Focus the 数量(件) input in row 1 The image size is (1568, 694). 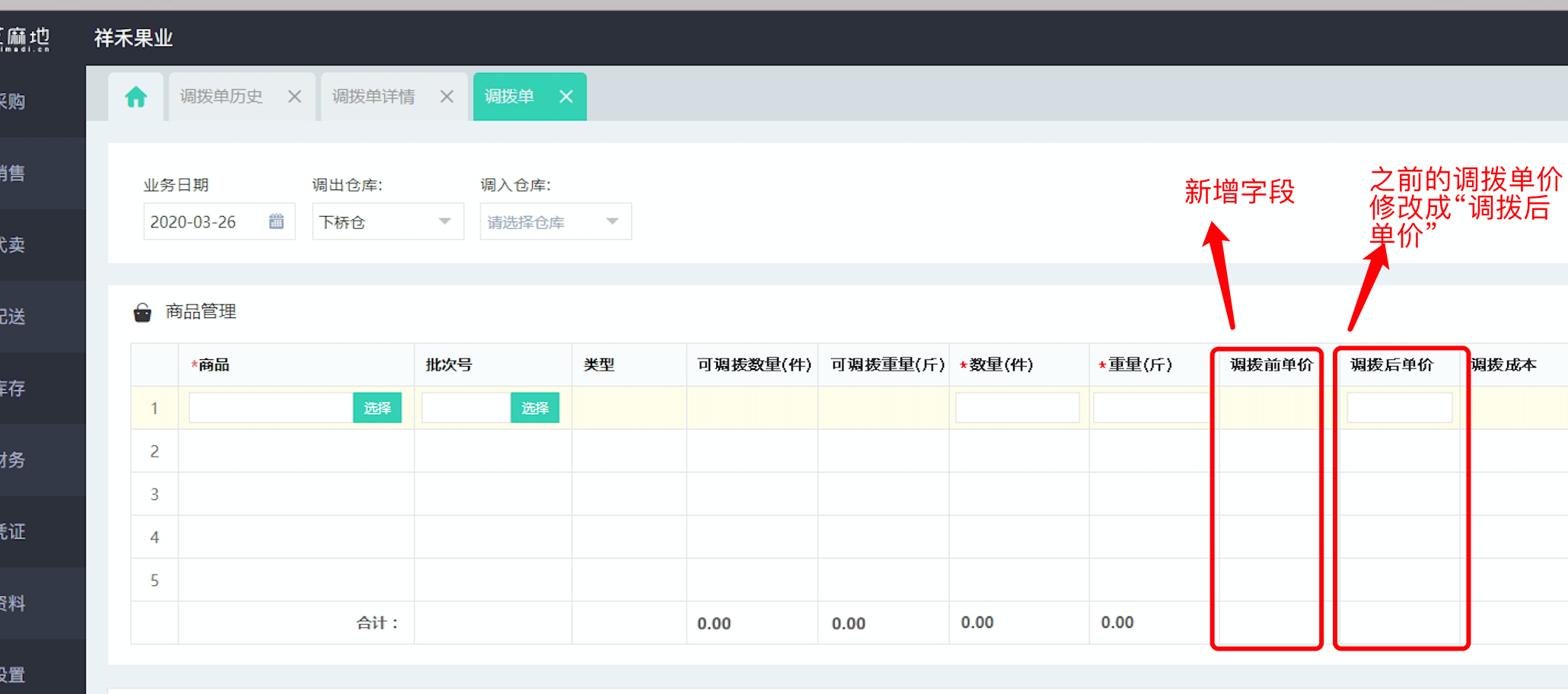click(1018, 408)
